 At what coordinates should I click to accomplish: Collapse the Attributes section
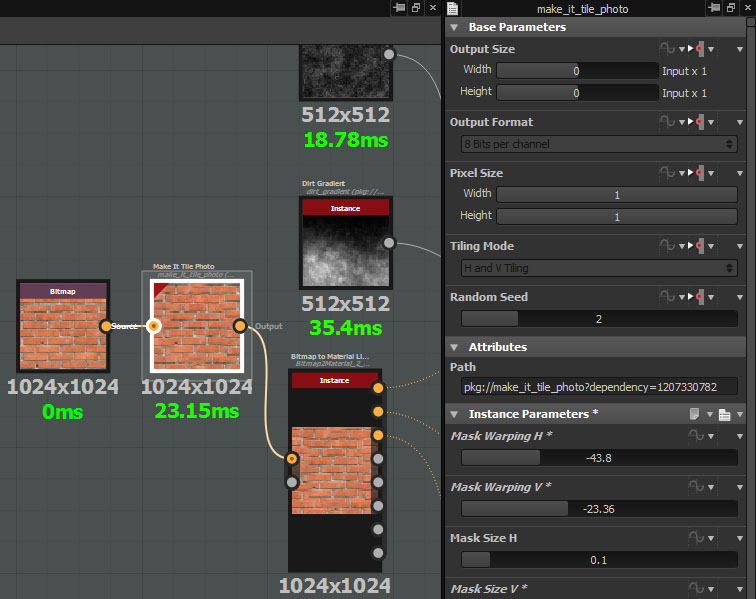[x=454, y=347]
